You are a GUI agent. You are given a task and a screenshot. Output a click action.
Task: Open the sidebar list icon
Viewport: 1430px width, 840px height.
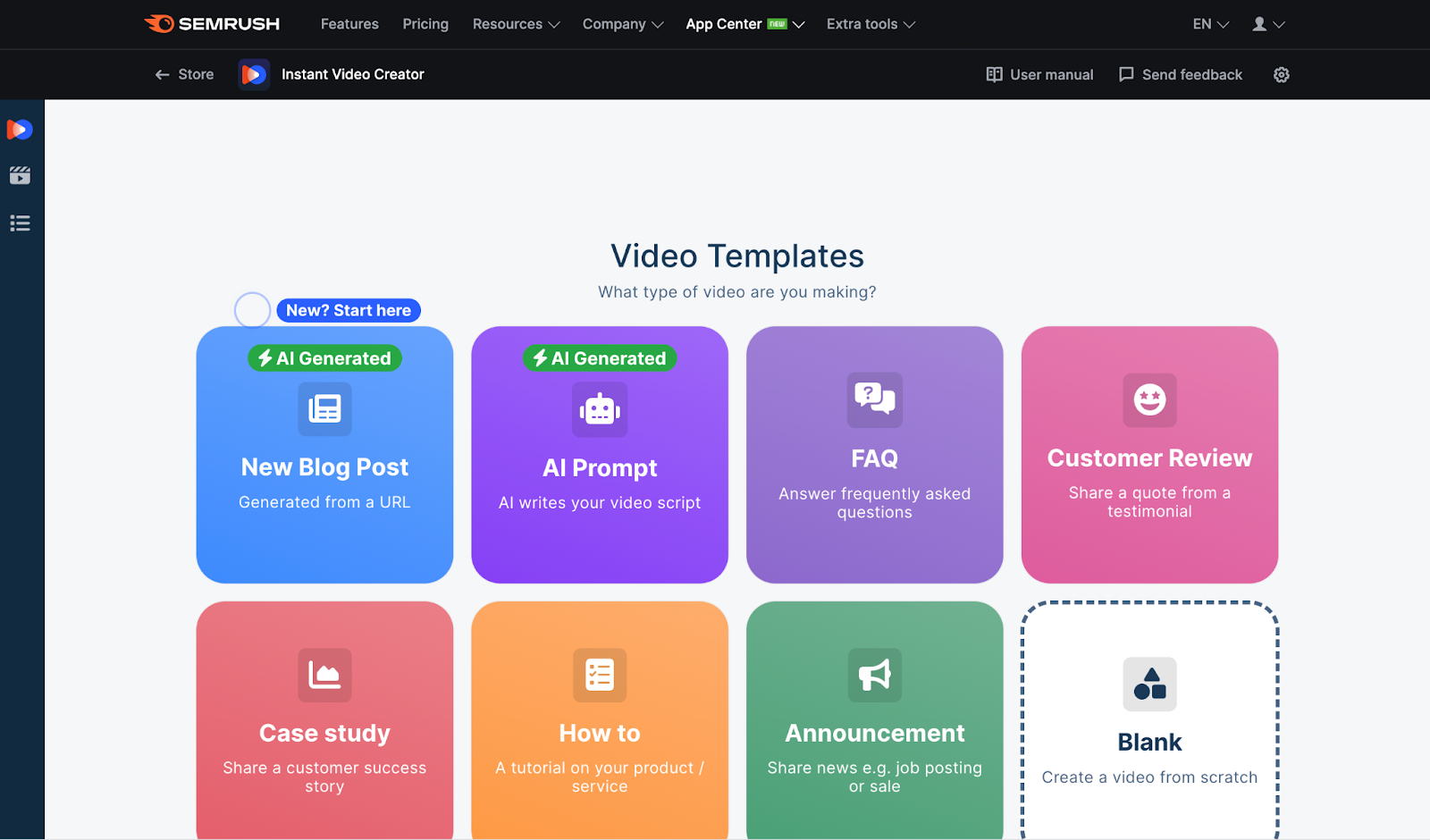click(x=20, y=223)
